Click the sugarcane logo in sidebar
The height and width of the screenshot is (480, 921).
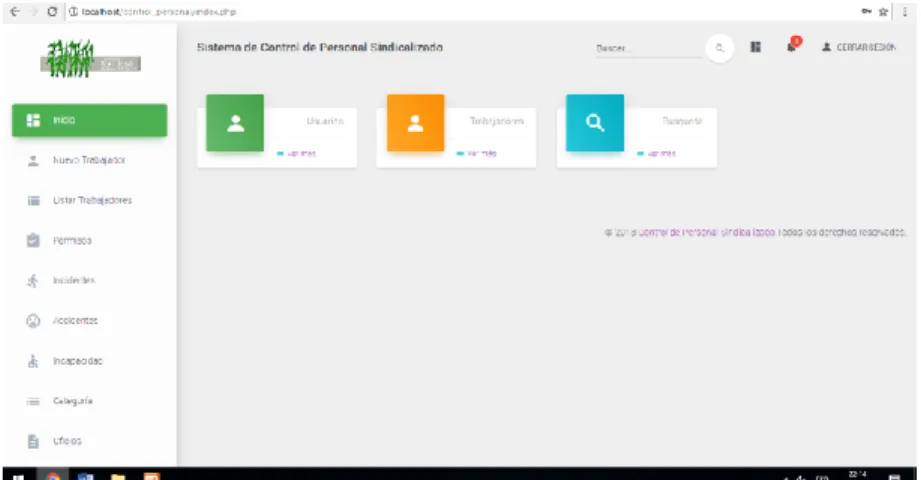point(90,59)
